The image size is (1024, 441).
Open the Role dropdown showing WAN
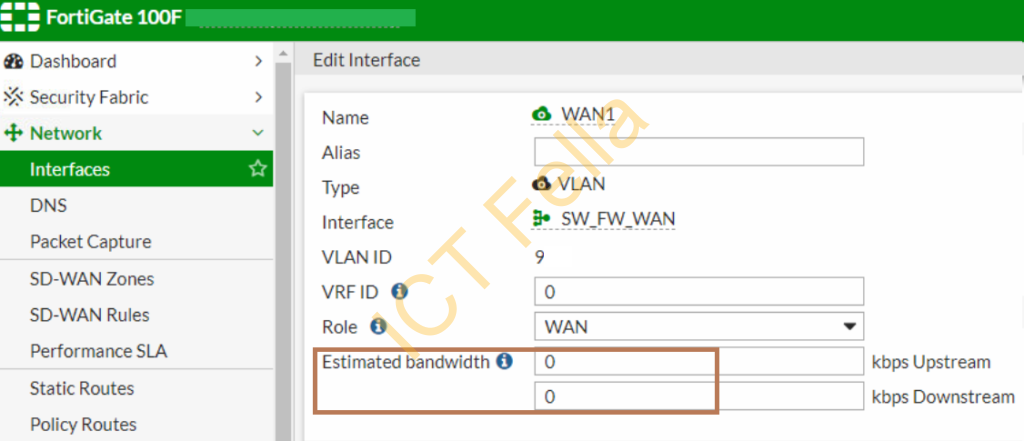click(x=699, y=326)
